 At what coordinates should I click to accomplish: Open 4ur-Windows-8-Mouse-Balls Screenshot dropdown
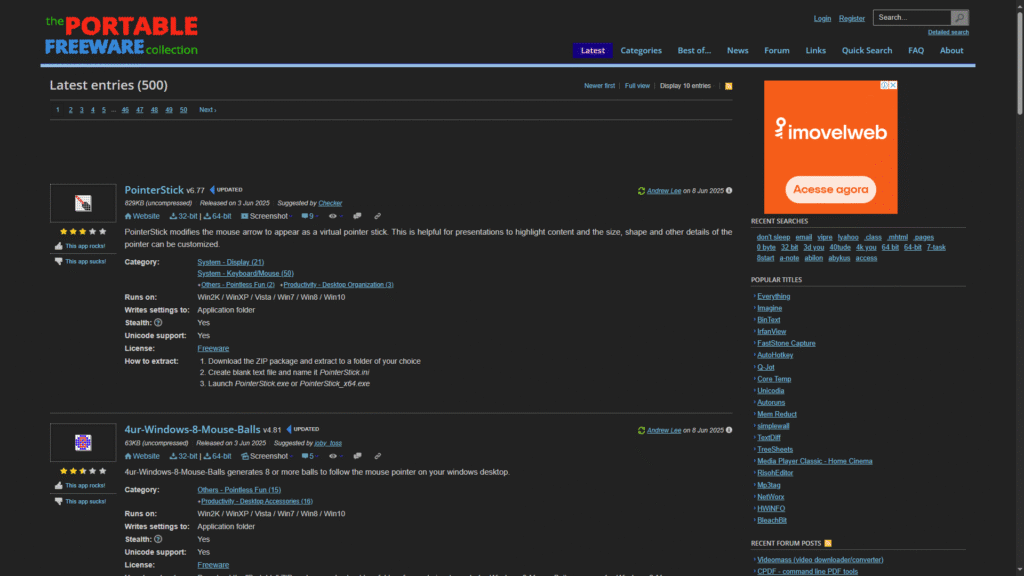pos(264,456)
